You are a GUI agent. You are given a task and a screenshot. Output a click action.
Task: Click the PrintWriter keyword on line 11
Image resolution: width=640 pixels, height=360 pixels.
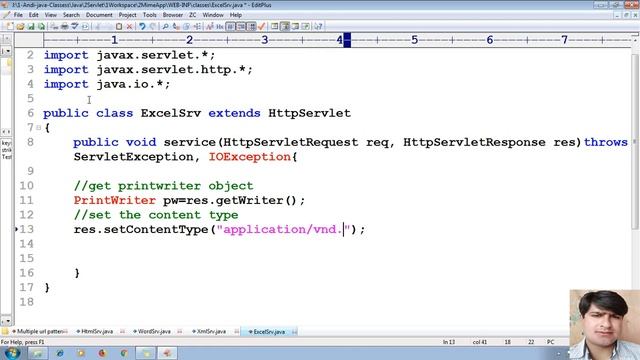coord(114,200)
